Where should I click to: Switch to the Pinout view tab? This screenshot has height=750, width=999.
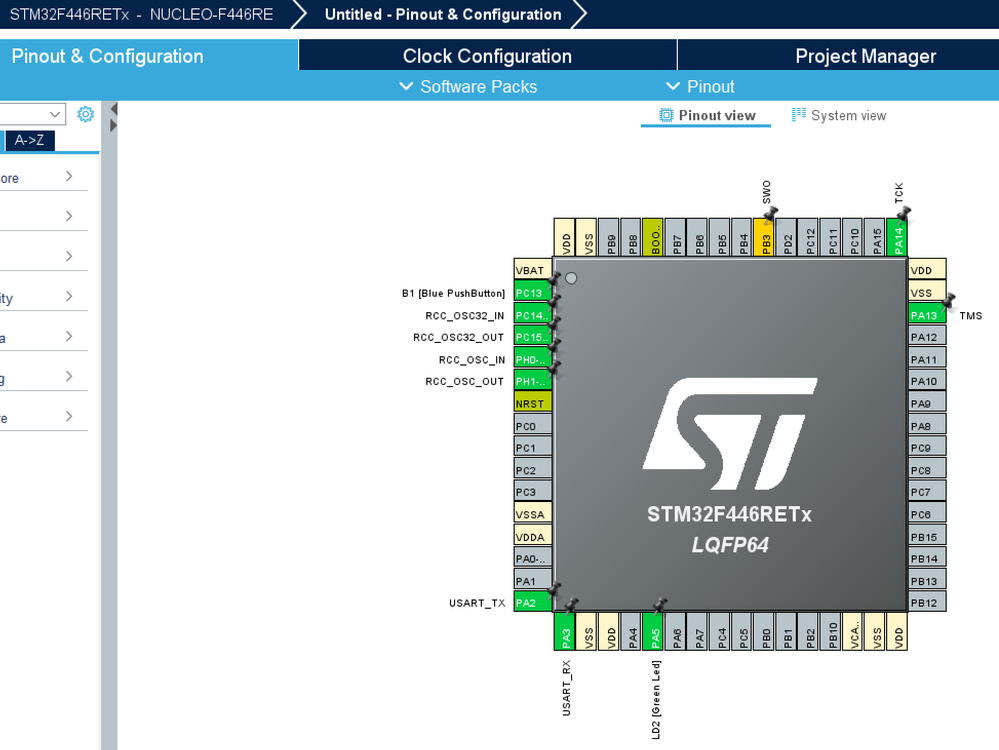(x=707, y=115)
